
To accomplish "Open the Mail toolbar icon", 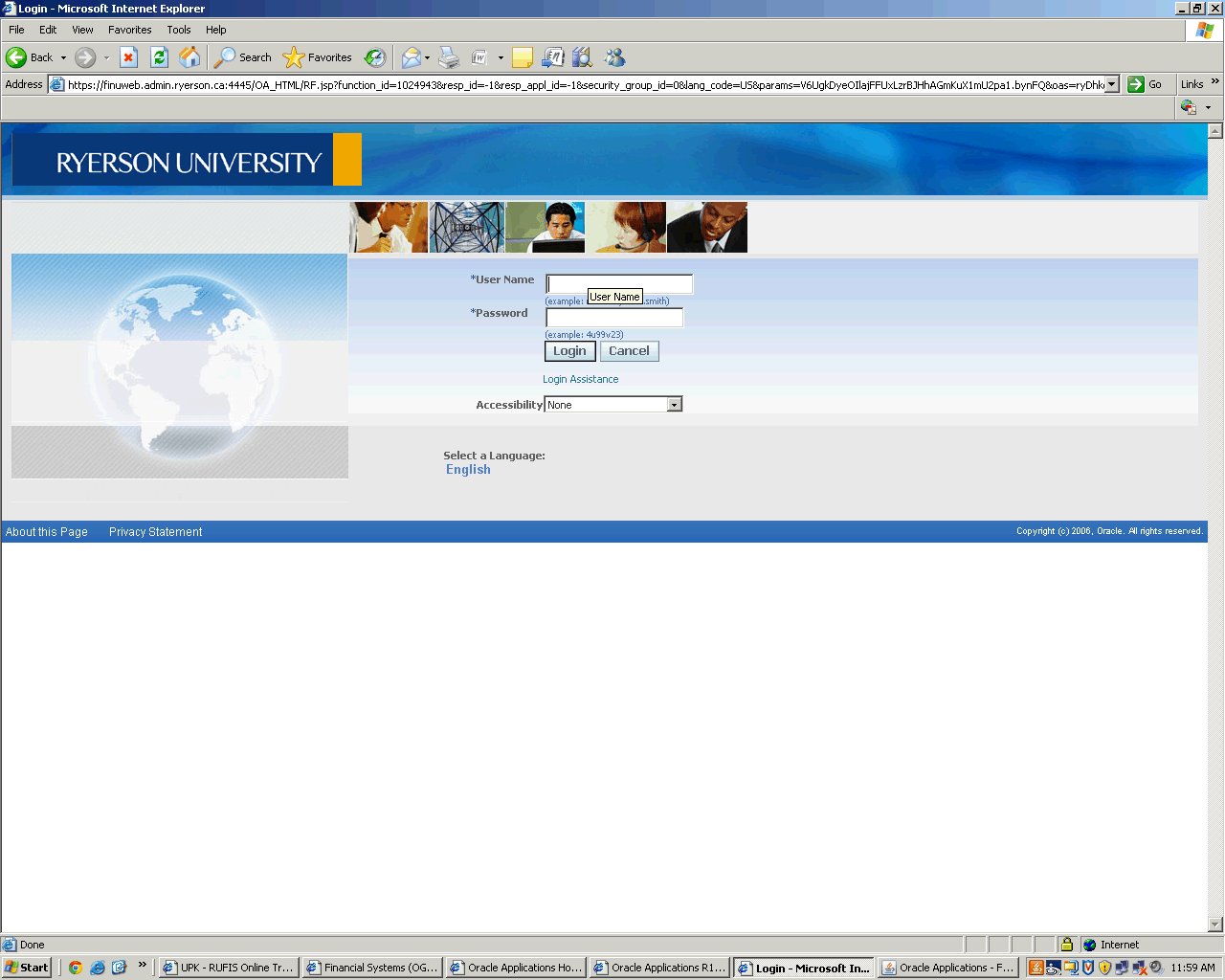I will [x=411, y=57].
